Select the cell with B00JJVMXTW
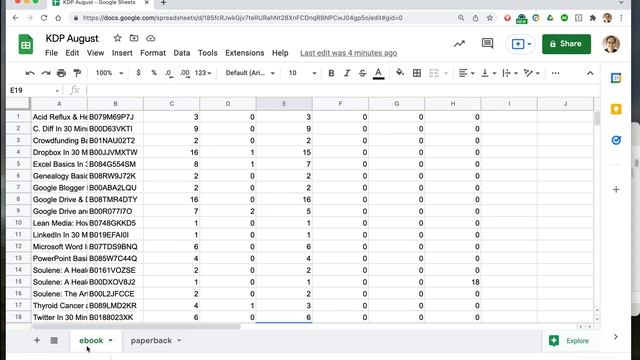The image size is (640, 360). [x=115, y=152]
